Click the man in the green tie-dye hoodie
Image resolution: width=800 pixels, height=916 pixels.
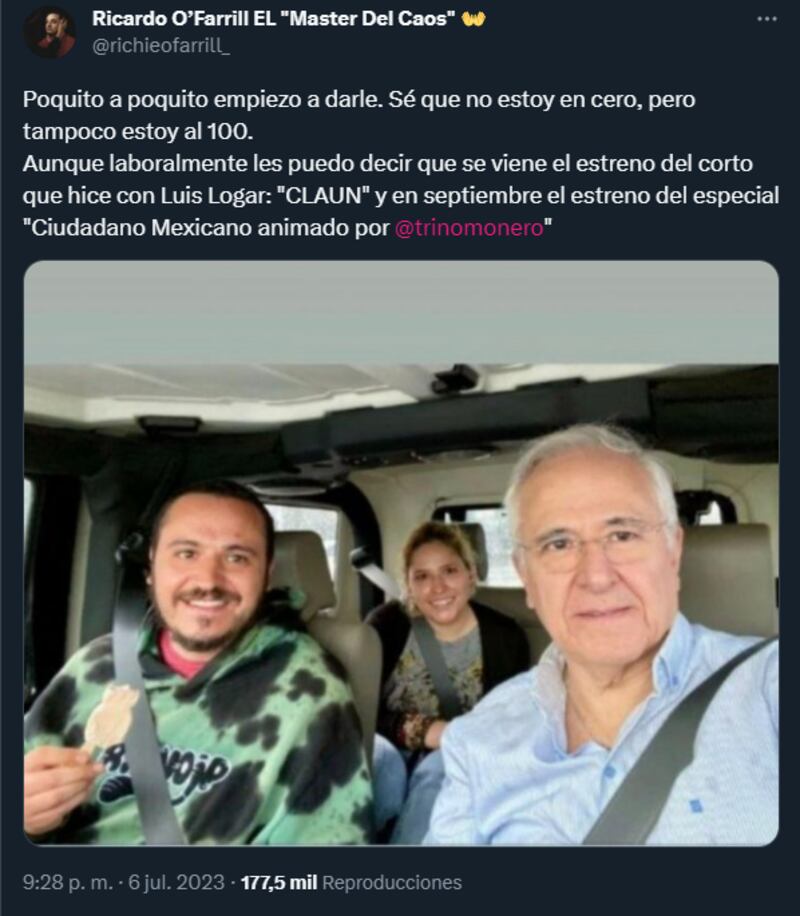(x=199, y=666)
